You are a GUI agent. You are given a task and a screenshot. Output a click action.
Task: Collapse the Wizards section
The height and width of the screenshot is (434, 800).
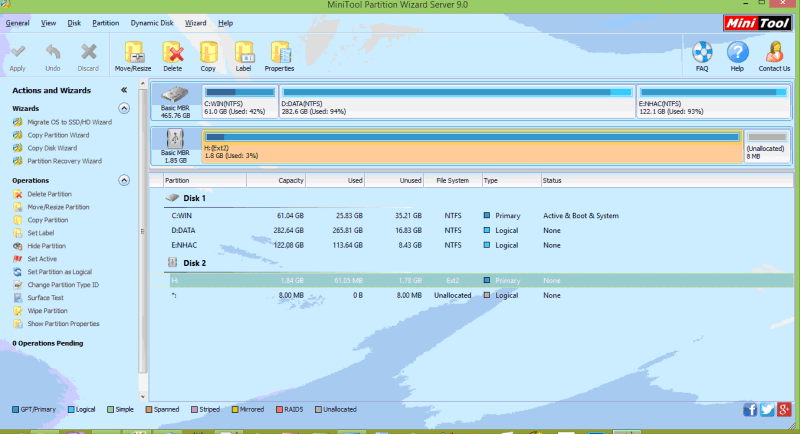(124, 108)
